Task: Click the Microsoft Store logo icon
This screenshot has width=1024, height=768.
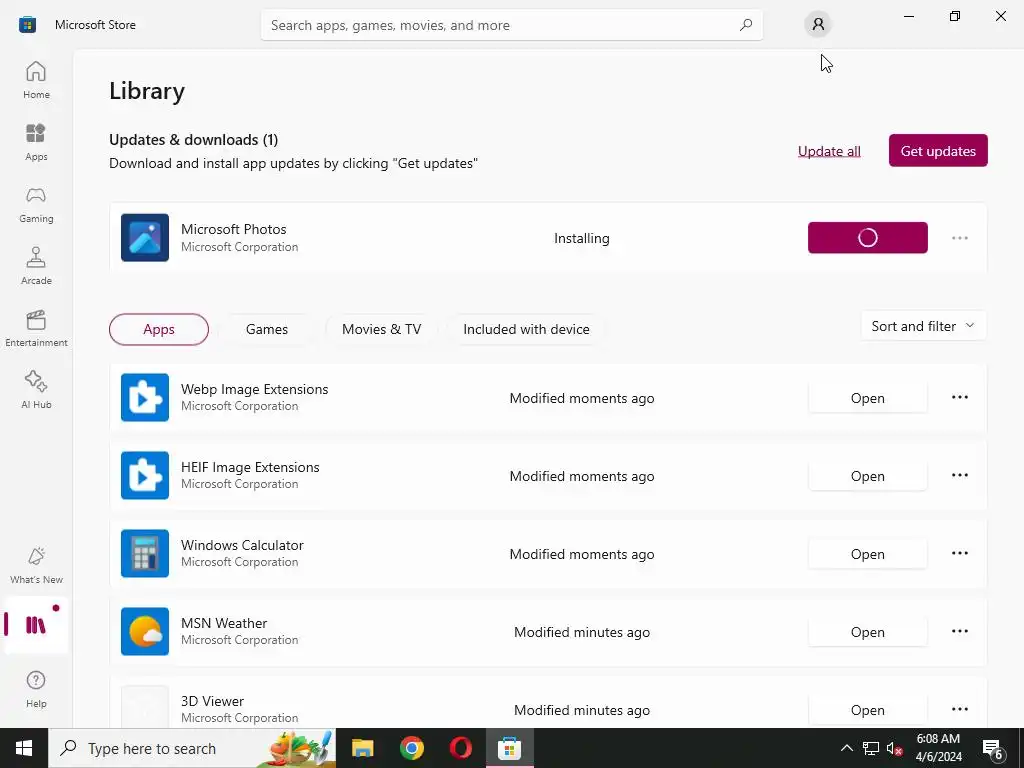Action: coord(27,25)
